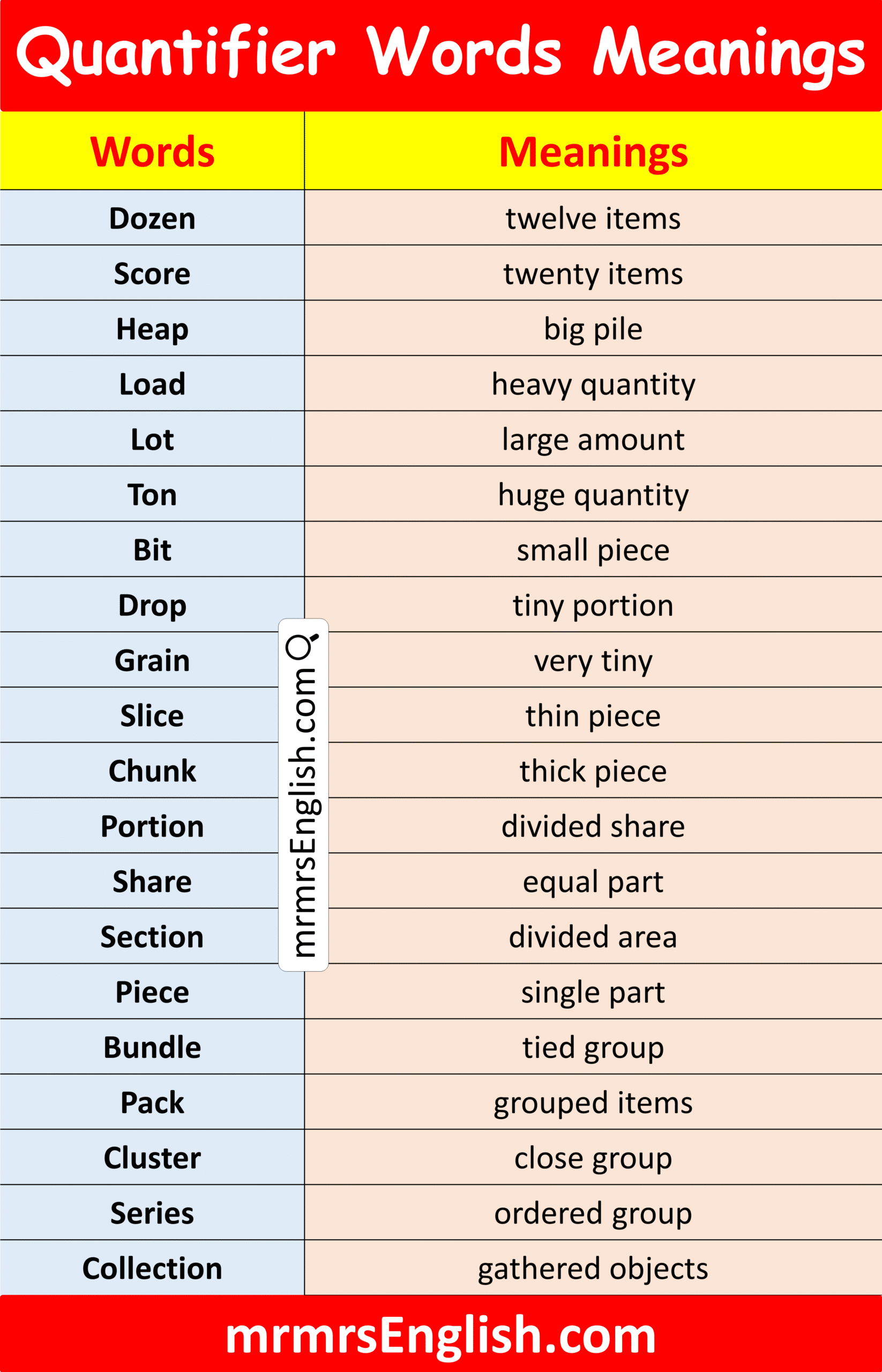This screenshot has width=882, height=1372.
Task: Select the word Grain
Action: pos(152,660)
